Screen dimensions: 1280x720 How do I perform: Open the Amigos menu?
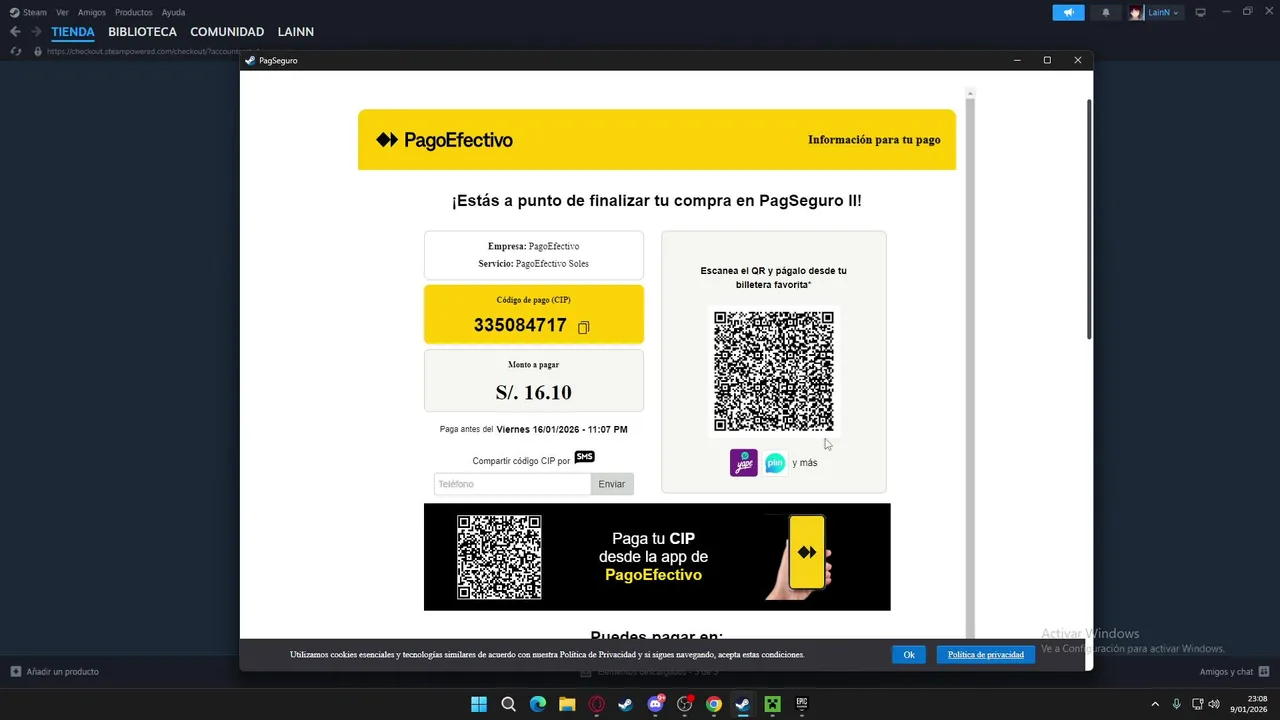coord(92,12)
